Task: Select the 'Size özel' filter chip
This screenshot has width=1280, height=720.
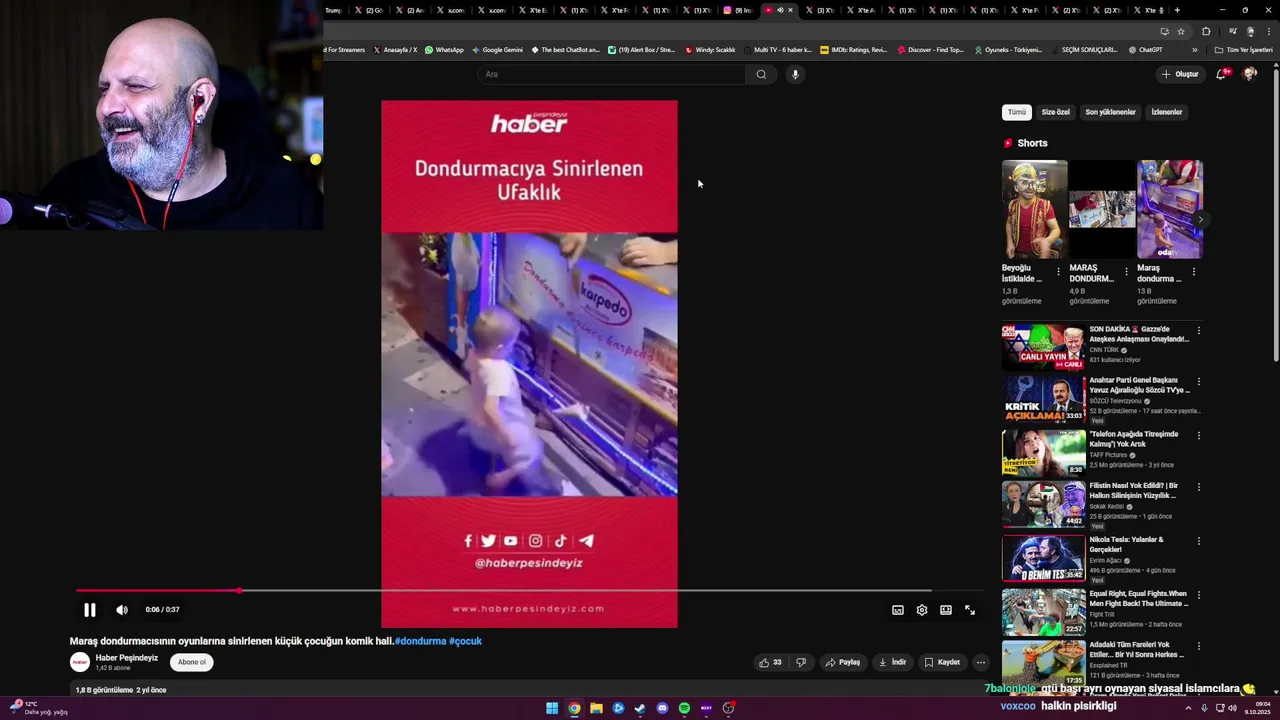Action: [x=1055, y=112]
